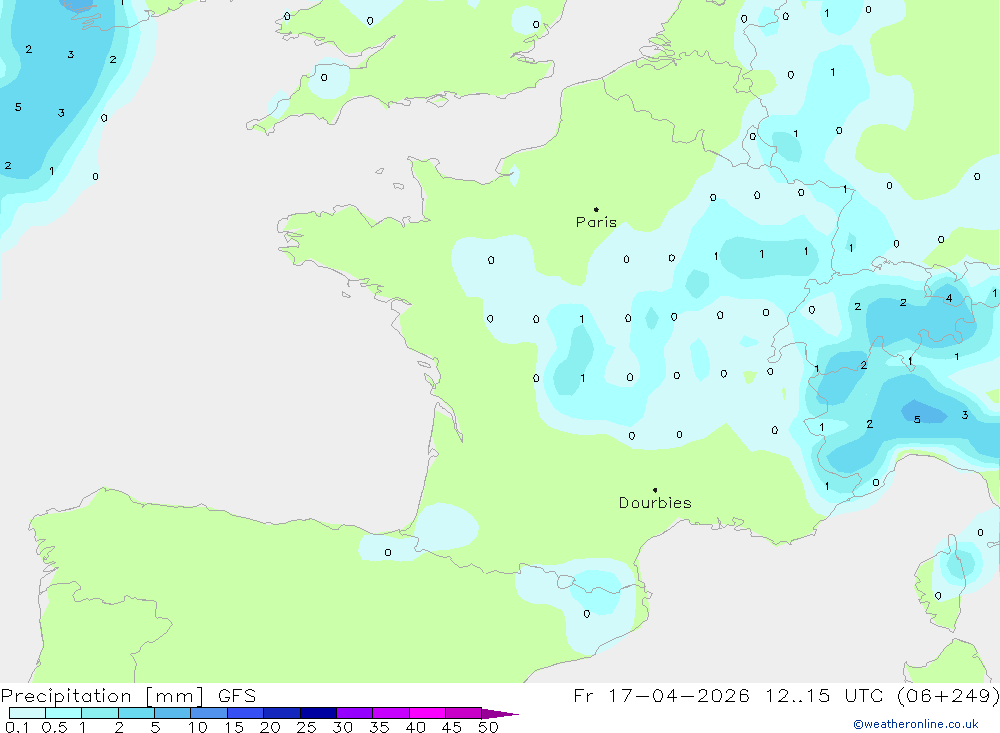Select the 40 mm legend color swatch

pos(427,713)
